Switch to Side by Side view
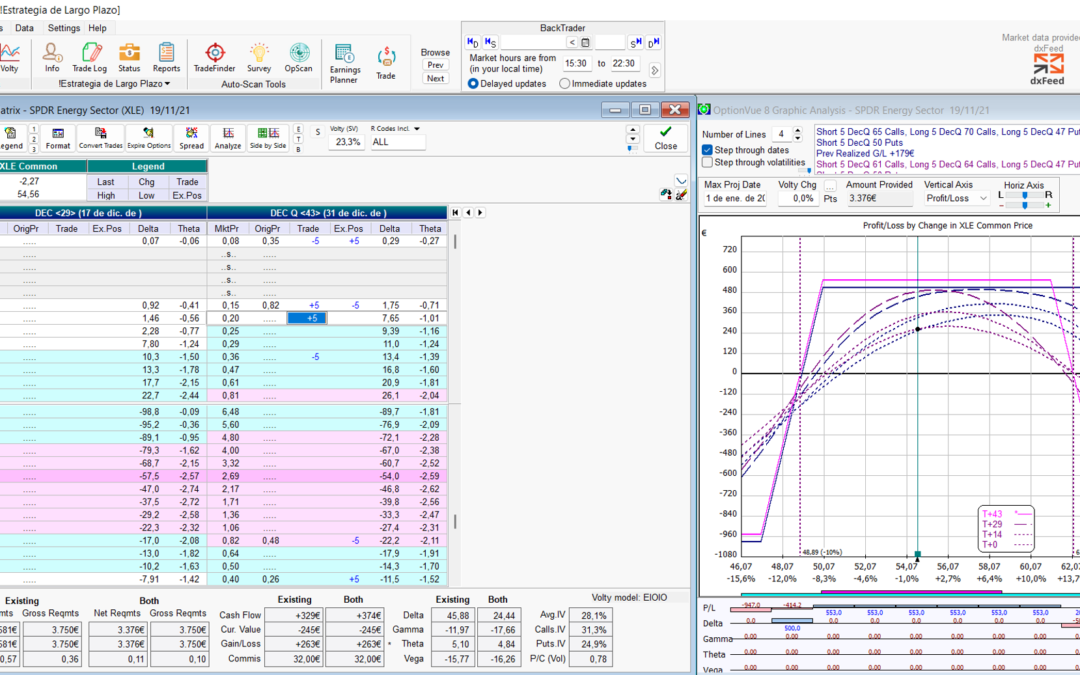 point(268,138)
